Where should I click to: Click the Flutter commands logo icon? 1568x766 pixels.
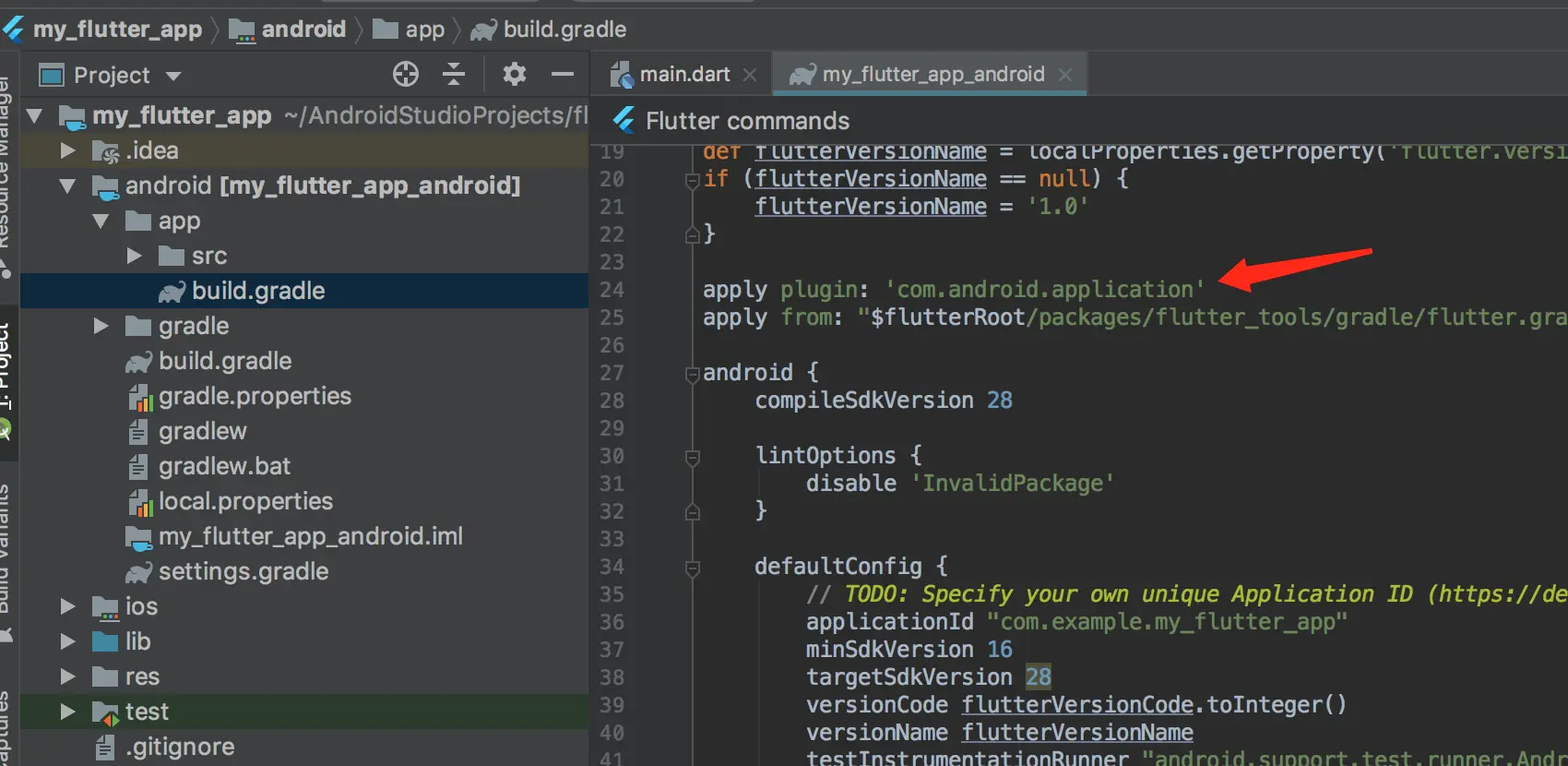(x=624, y=120)
